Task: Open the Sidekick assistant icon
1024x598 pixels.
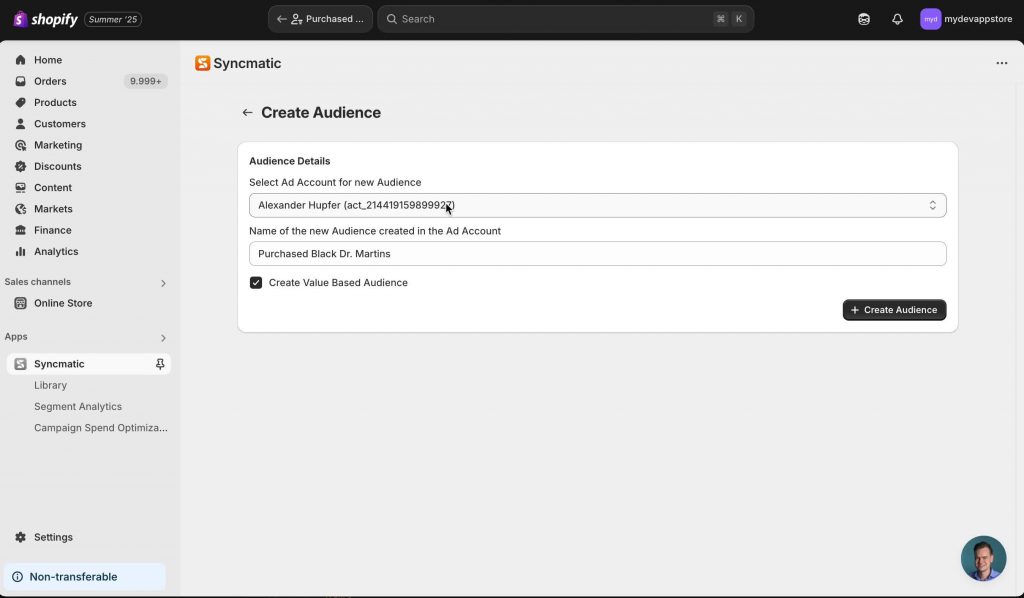Action: [x=864, y=19]
